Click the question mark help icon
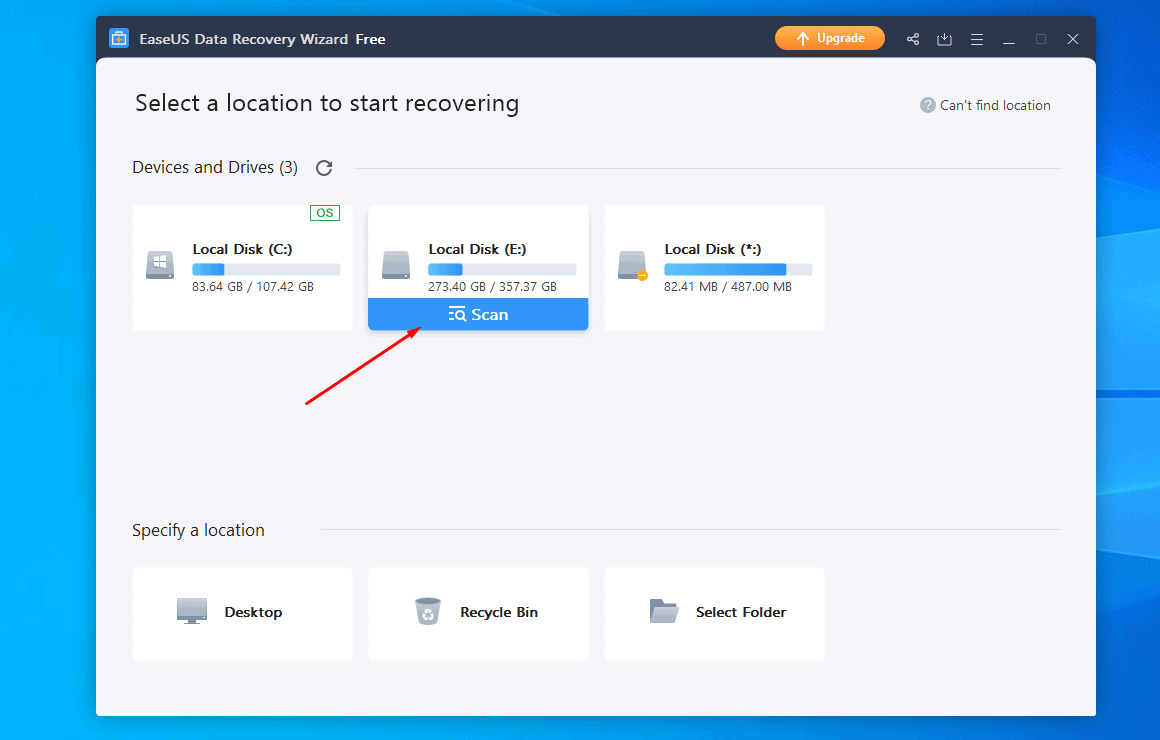 coord(928,105)
